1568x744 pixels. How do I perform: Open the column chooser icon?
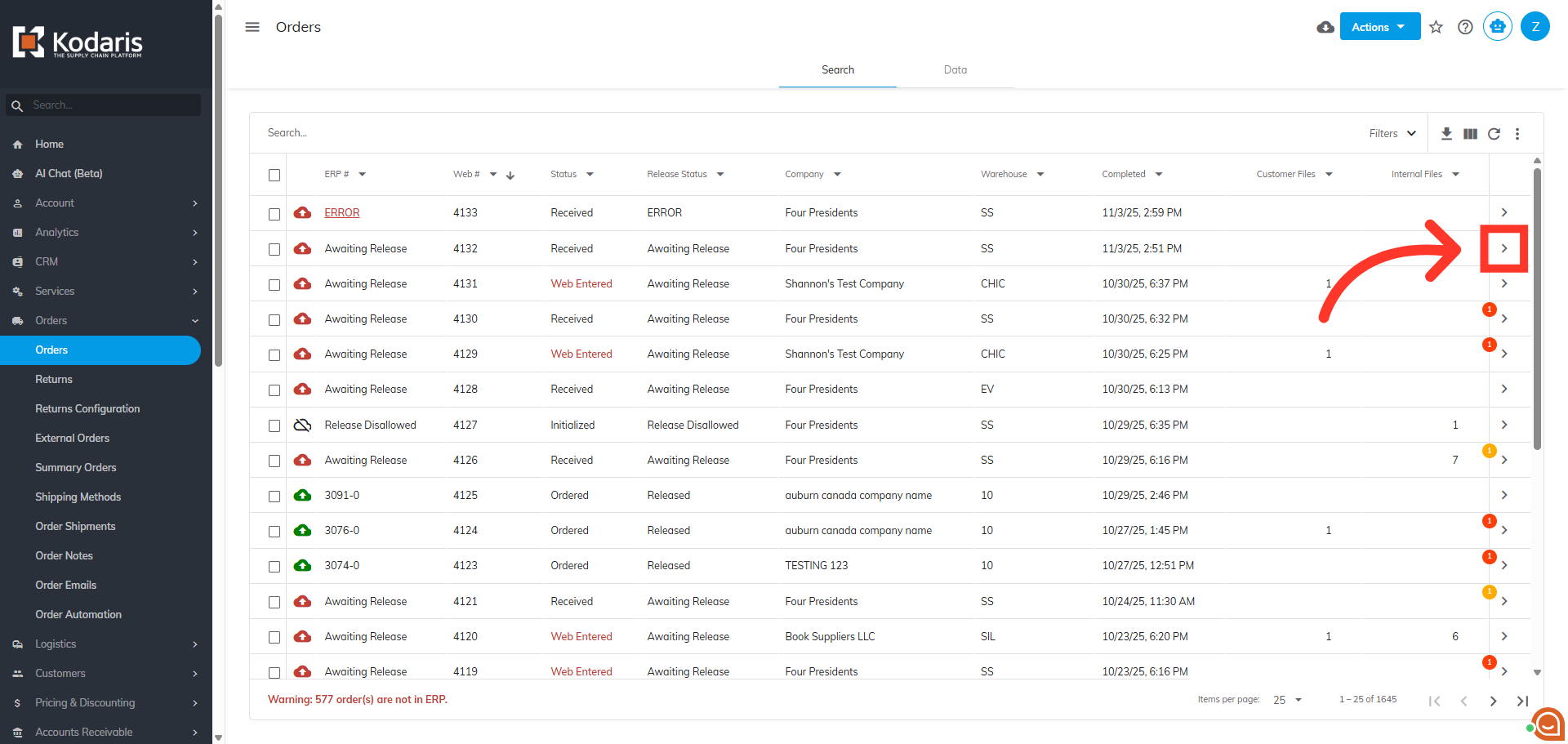1470,133
